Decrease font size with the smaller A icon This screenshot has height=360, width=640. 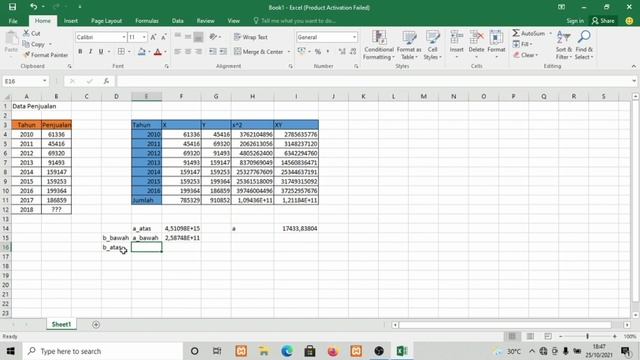[x=164, y=37]
